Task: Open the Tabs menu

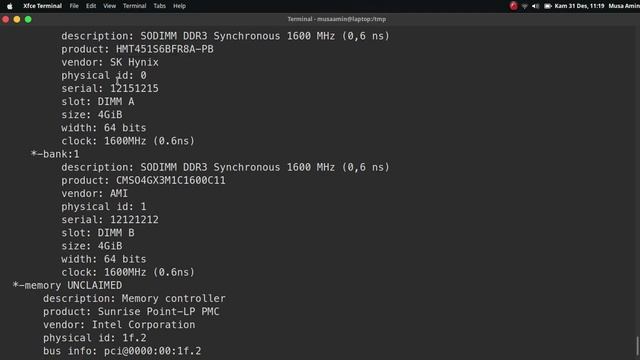Action: coord(160,6)
